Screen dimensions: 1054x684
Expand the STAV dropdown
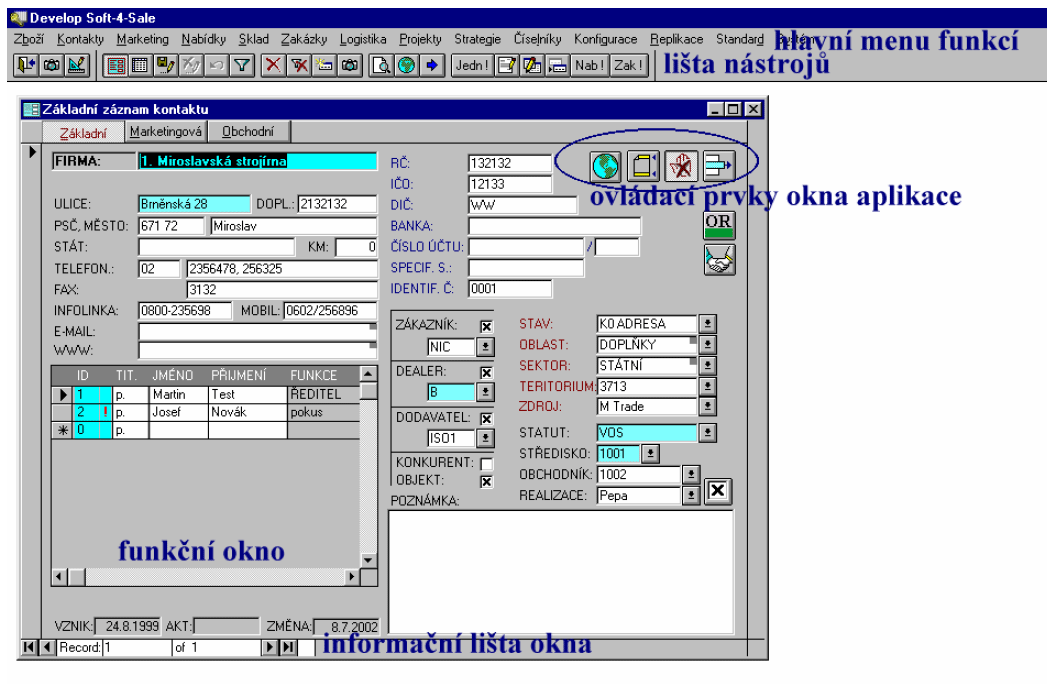(707, 324)
